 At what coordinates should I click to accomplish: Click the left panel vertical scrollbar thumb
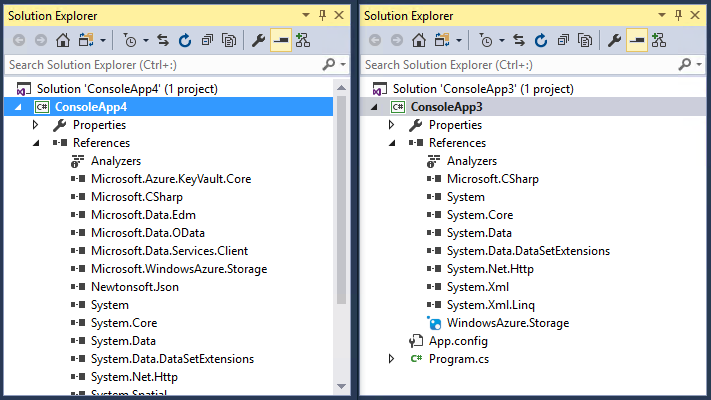click(x=341, y=200)
